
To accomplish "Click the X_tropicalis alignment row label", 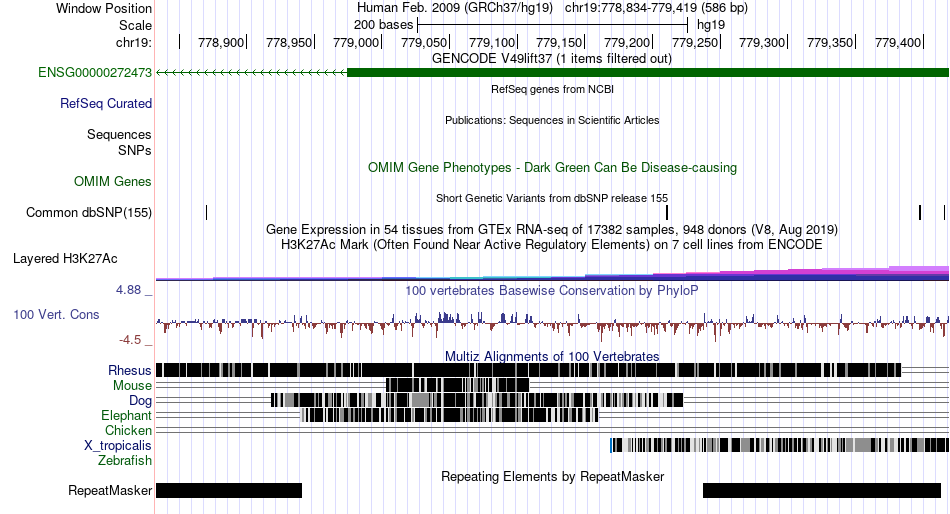I will coord(118,446).
